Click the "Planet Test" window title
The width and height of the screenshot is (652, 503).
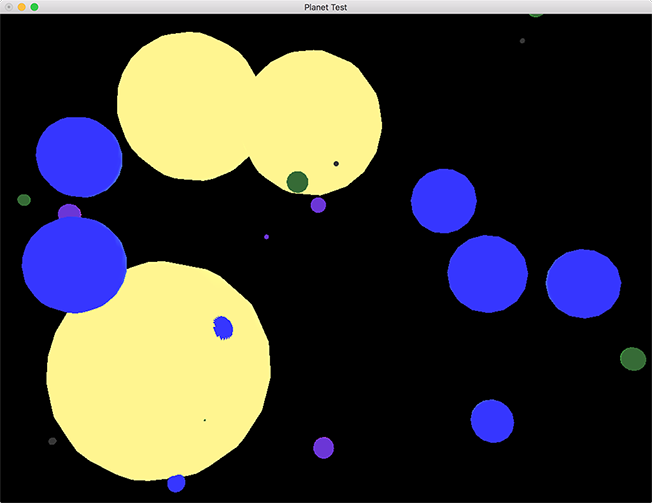[x=326, y=7]
